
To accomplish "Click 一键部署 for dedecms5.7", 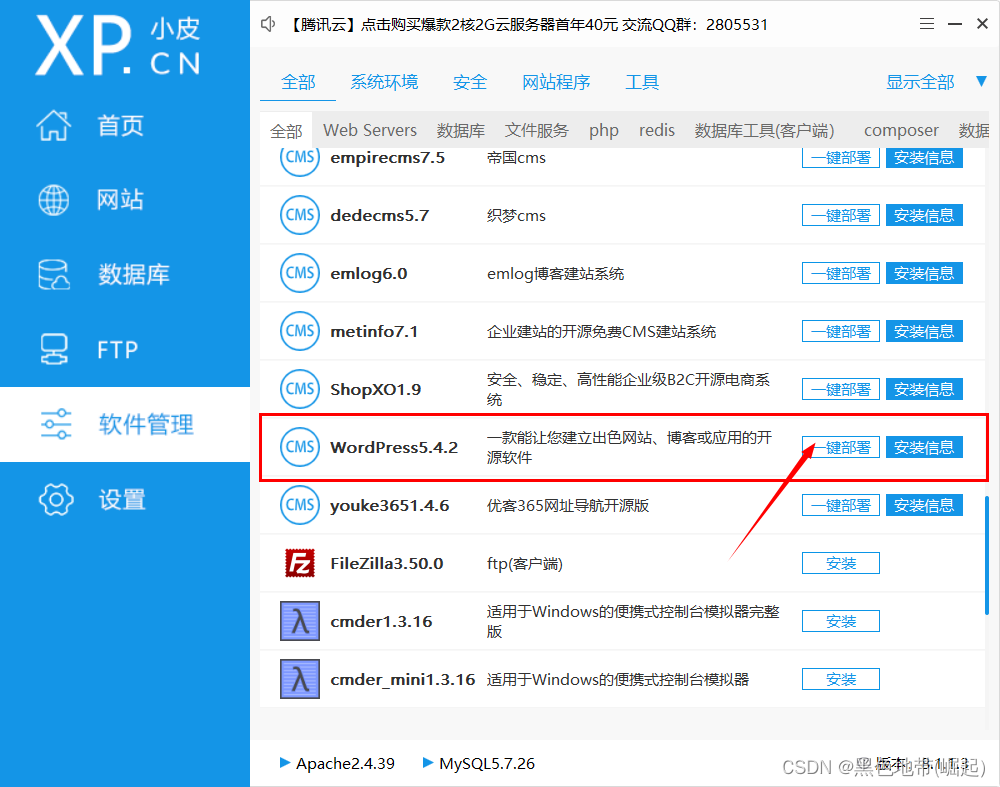I will (841, 216).
